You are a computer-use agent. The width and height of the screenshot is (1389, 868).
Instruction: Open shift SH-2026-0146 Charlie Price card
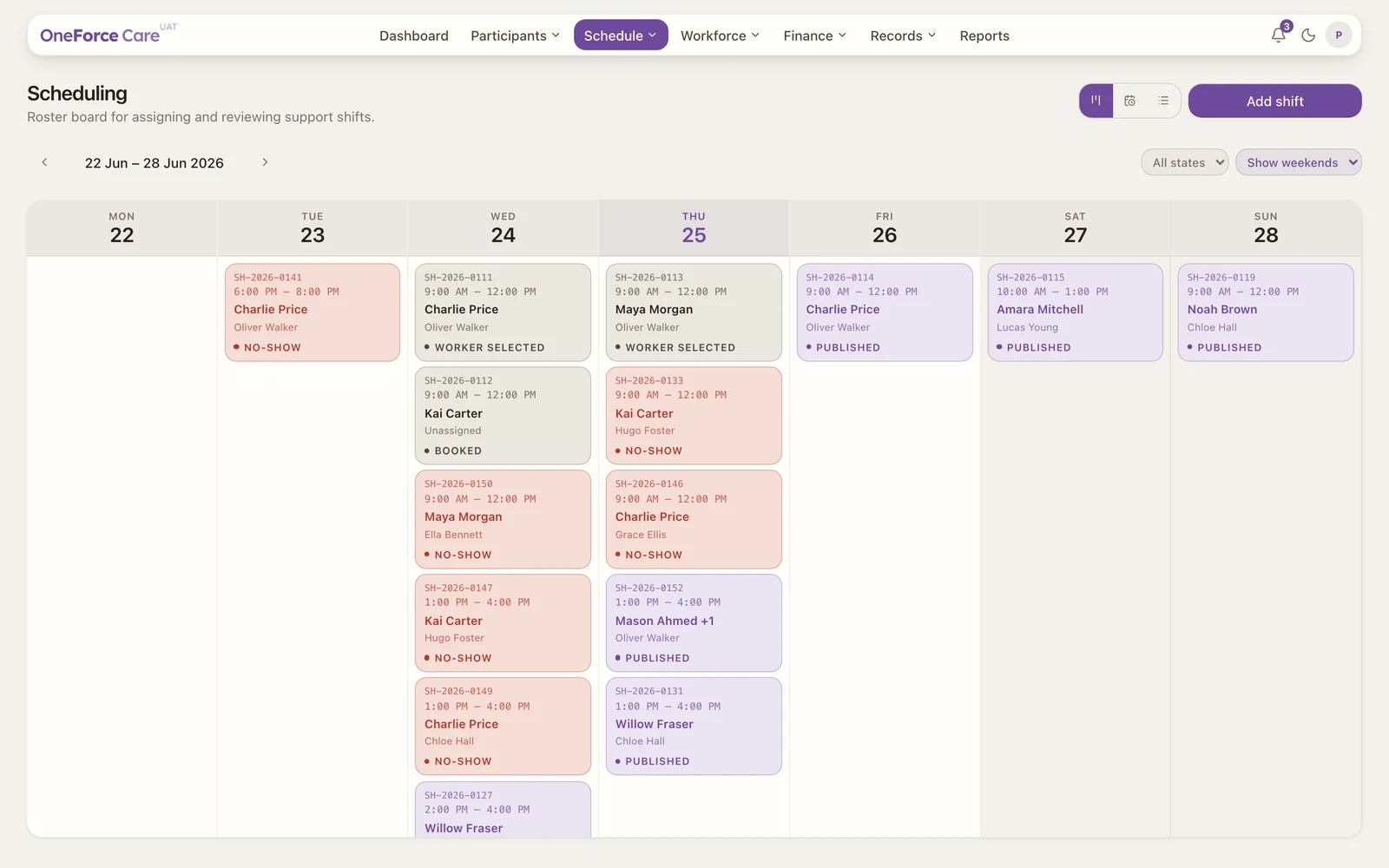[x=694, y=519]
